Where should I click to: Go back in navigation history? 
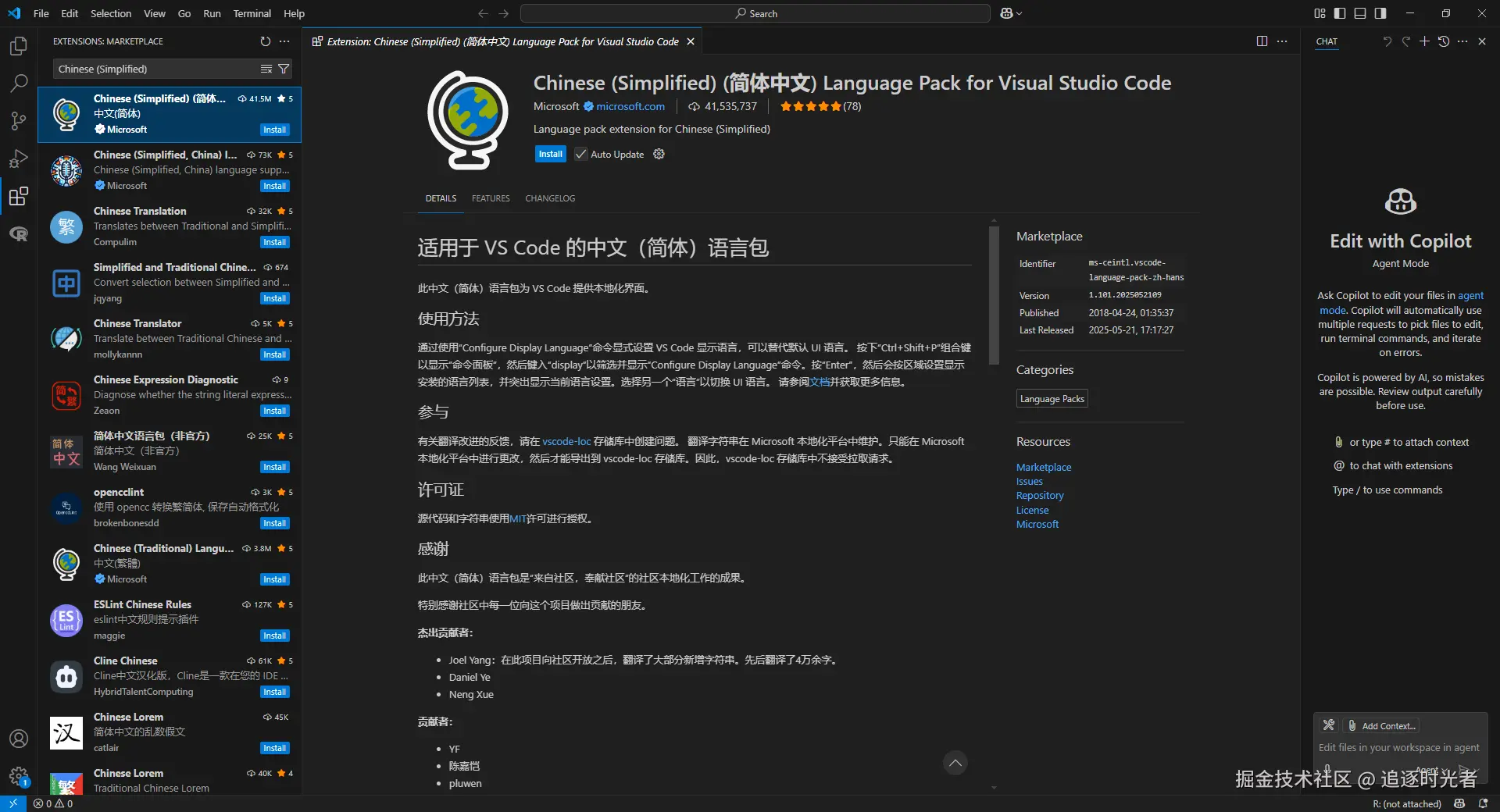(x=483, y=13)
